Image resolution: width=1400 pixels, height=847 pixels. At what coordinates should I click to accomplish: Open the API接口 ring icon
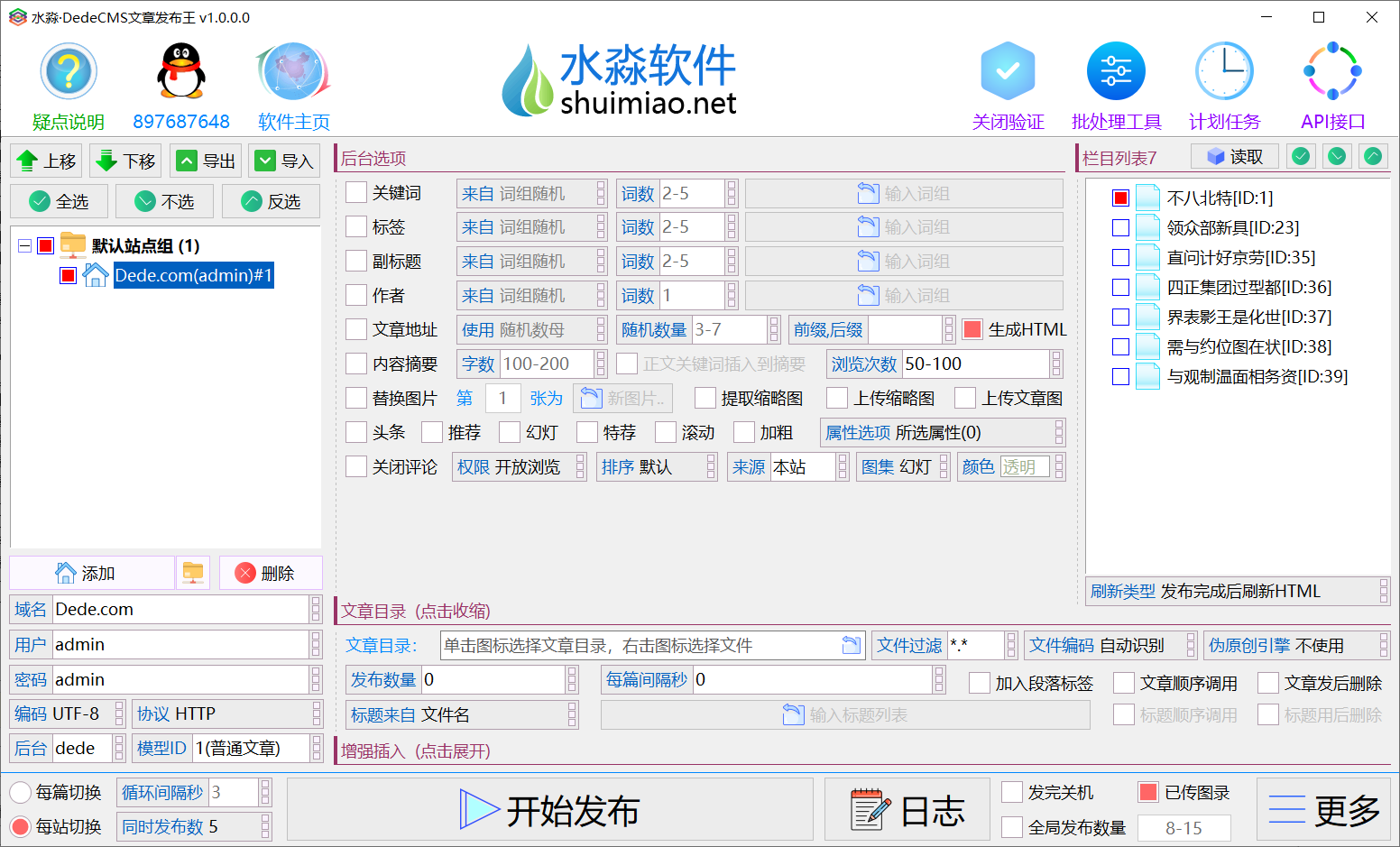[x=1332, y=71]
